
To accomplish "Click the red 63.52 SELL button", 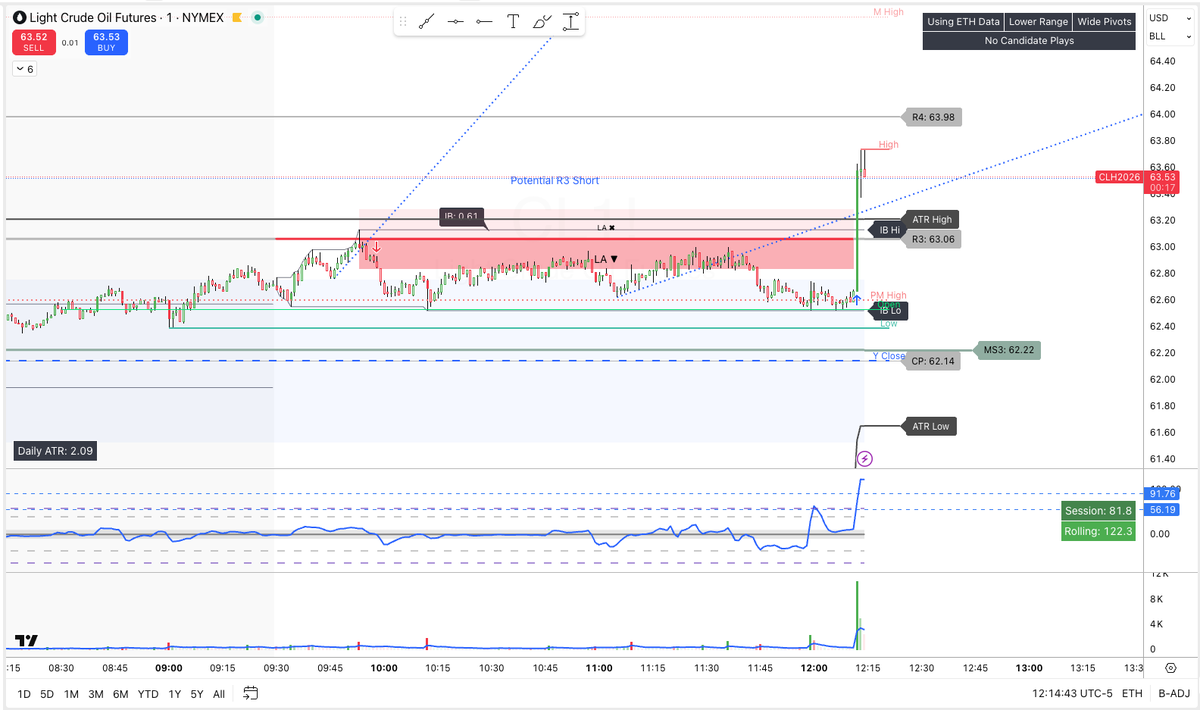I will click(x=33, y=42).
